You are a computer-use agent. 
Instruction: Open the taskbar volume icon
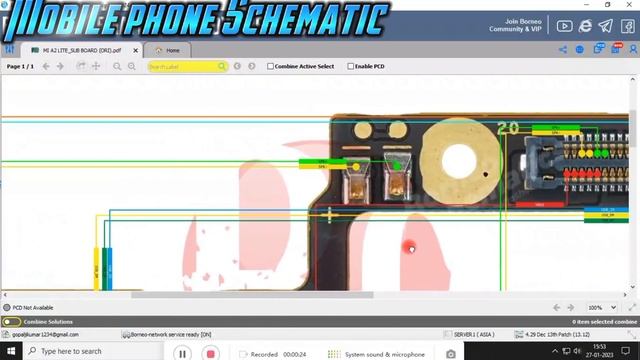577,351
